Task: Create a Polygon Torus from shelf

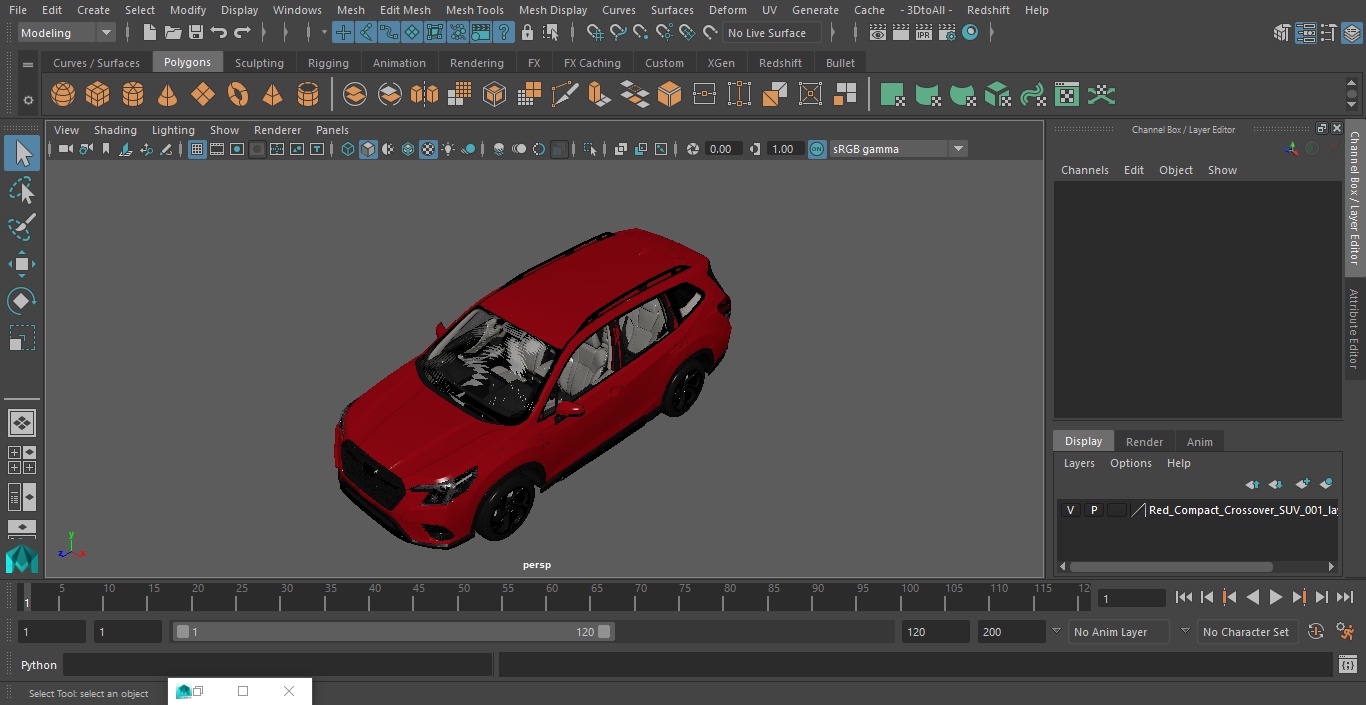Action: pos(238,95)
